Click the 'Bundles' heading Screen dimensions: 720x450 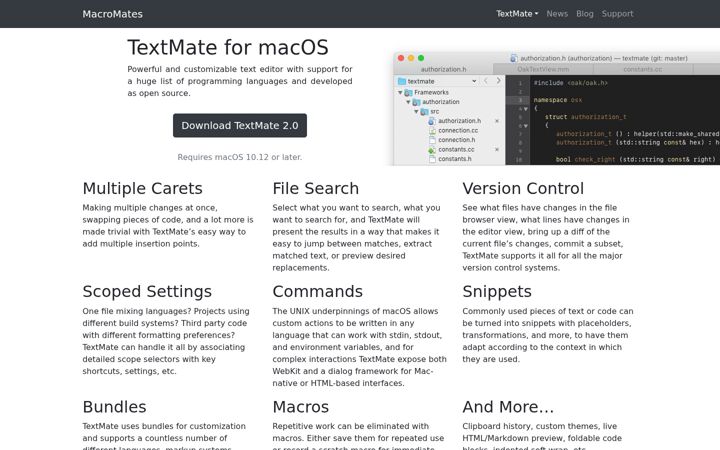point(114,407)
